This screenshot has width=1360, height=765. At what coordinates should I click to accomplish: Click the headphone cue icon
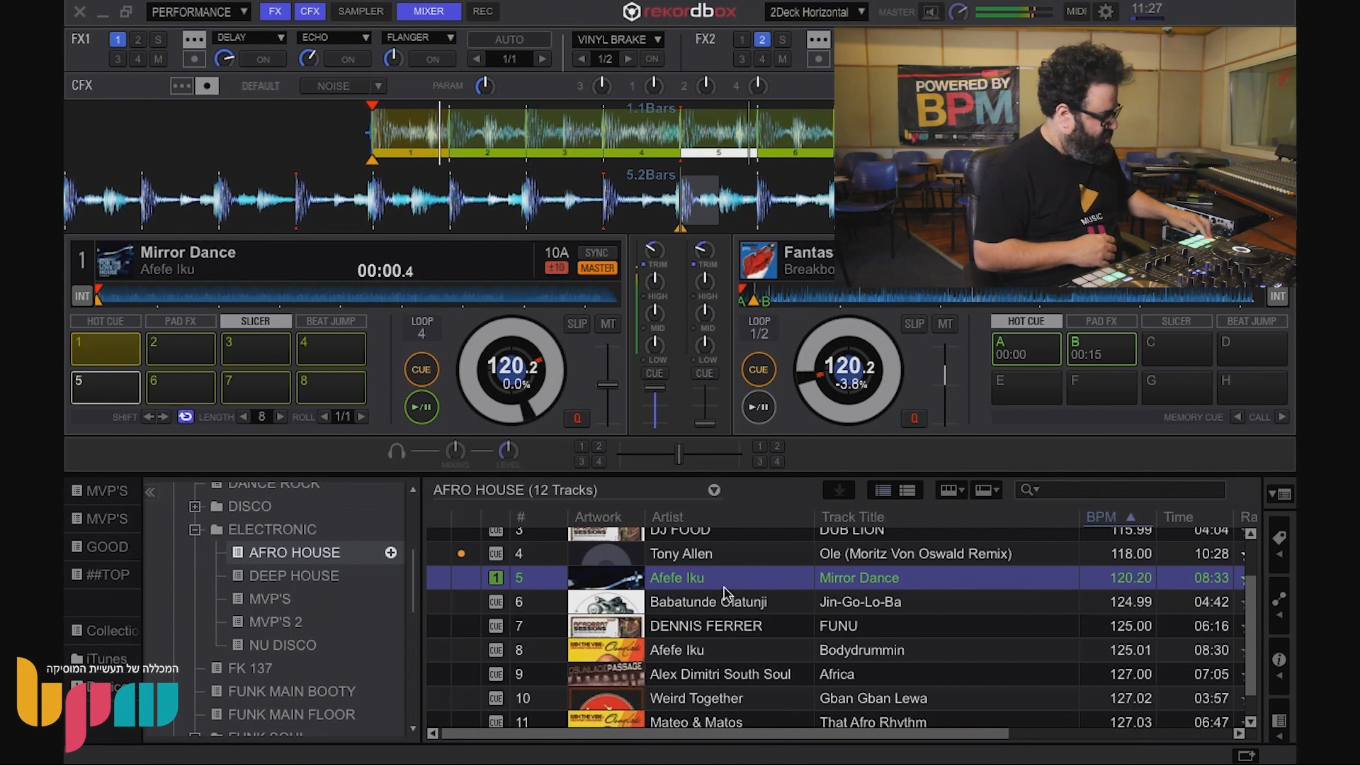396,451
